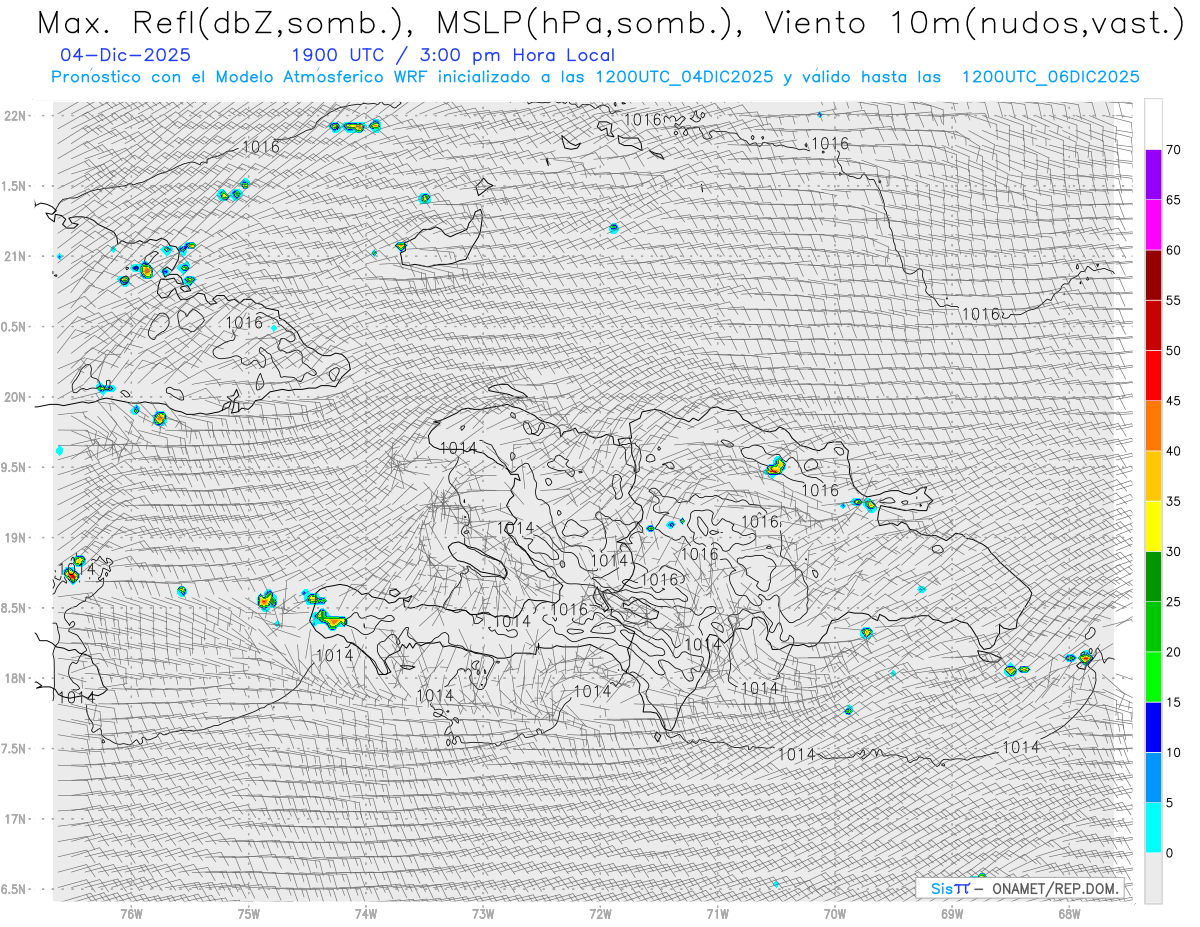Click the '18N' latitude label

(x=15, y=679)
